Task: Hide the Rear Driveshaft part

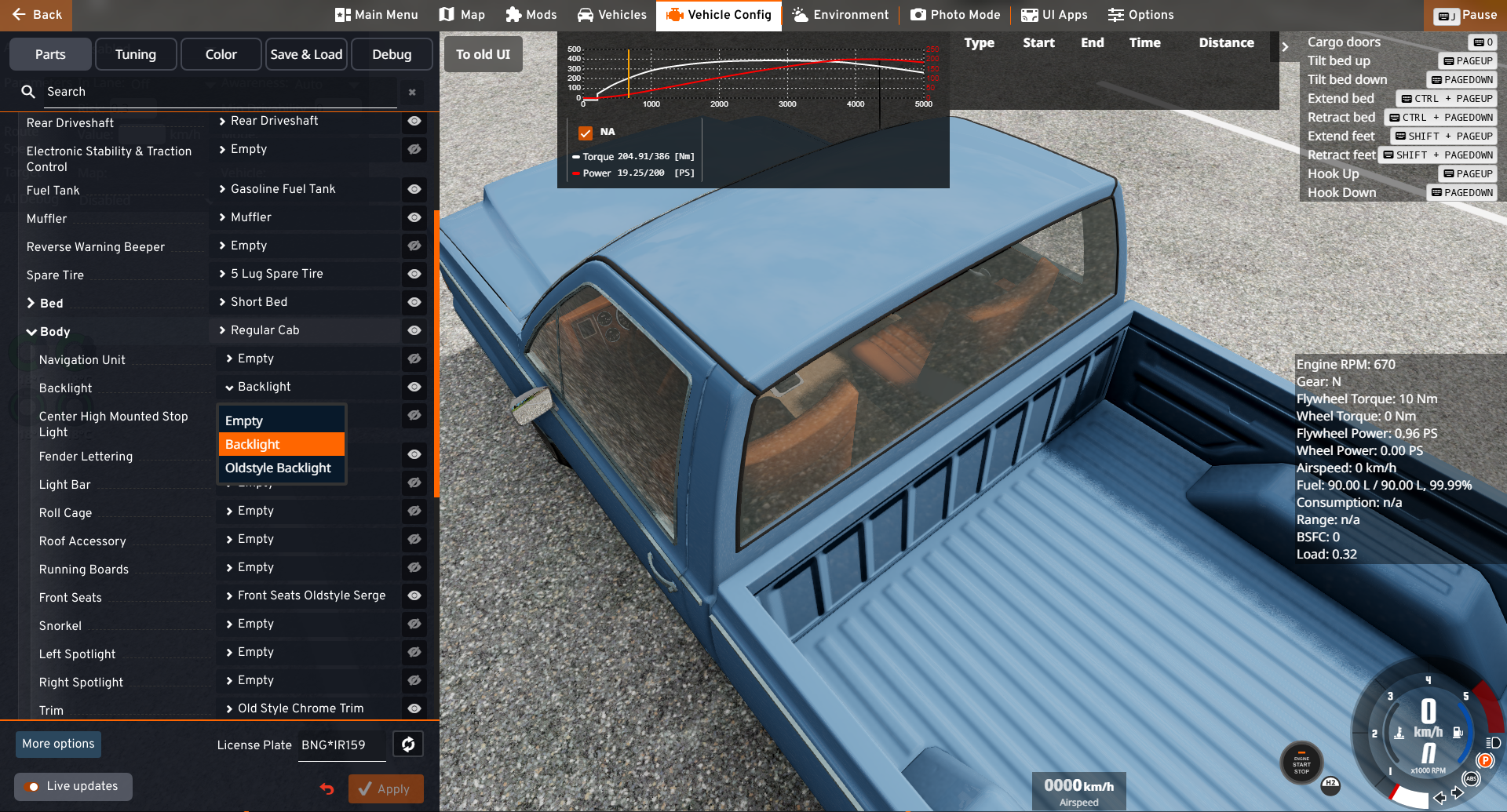Action: click(x=414, y=121)
